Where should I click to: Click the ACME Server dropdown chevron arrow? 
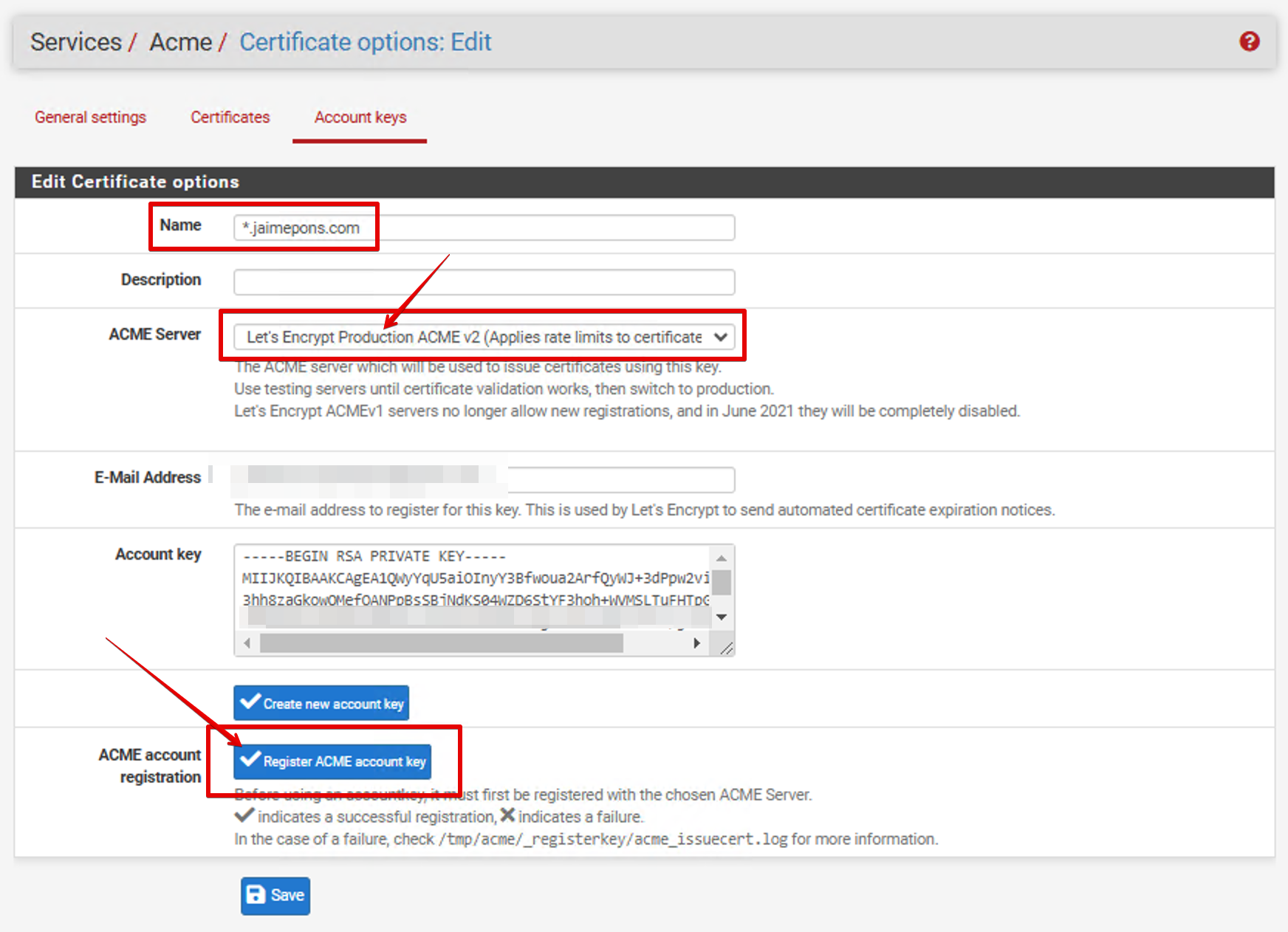click(x=721, y=337)
